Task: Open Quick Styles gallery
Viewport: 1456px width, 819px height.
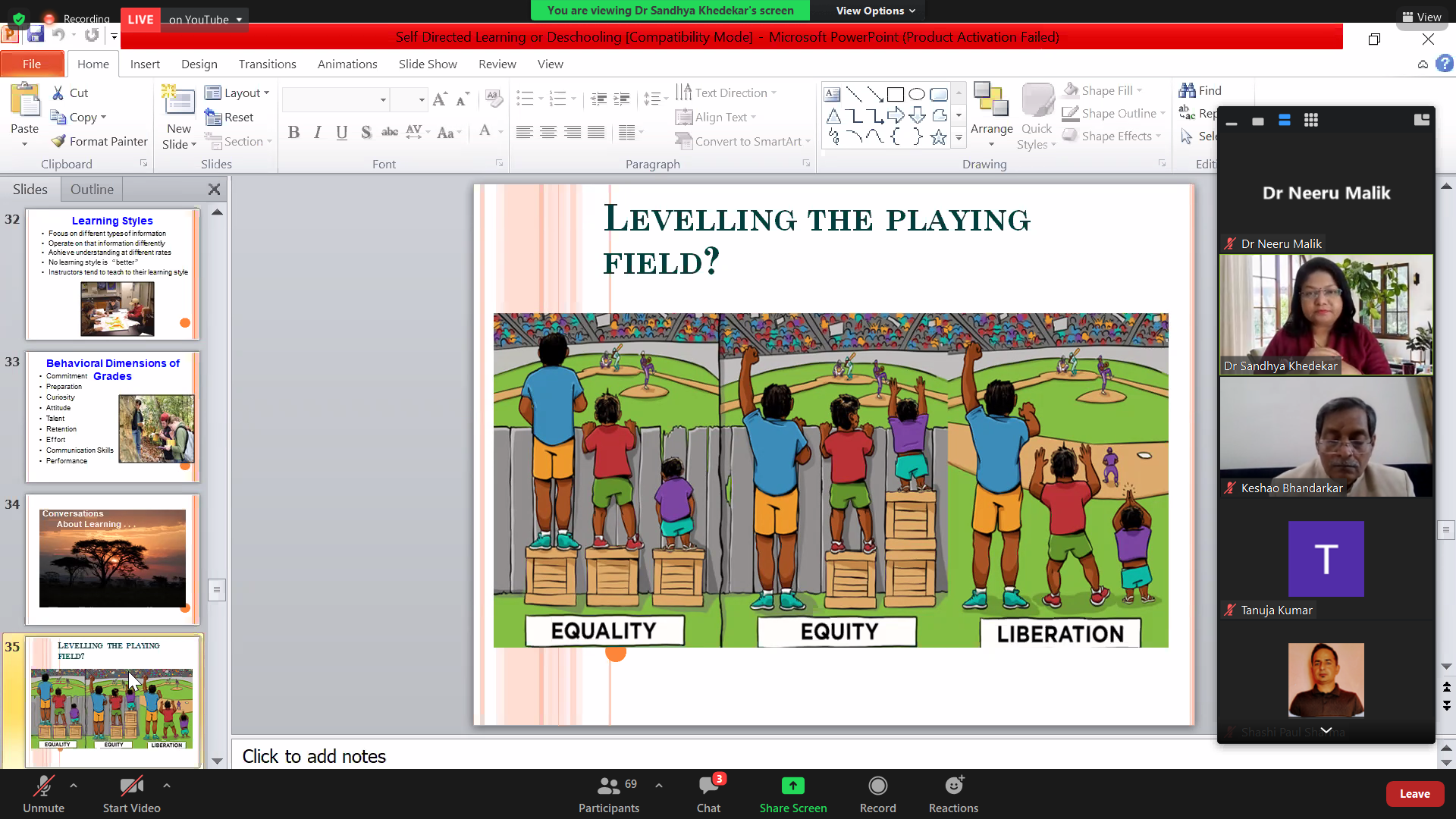Action: coord(1037,116)
